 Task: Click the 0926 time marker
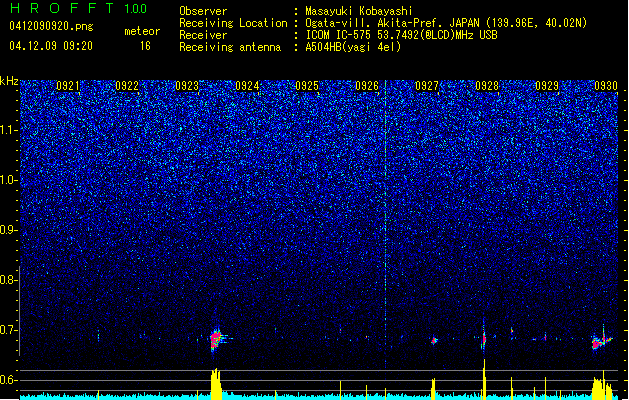(367, 86)
